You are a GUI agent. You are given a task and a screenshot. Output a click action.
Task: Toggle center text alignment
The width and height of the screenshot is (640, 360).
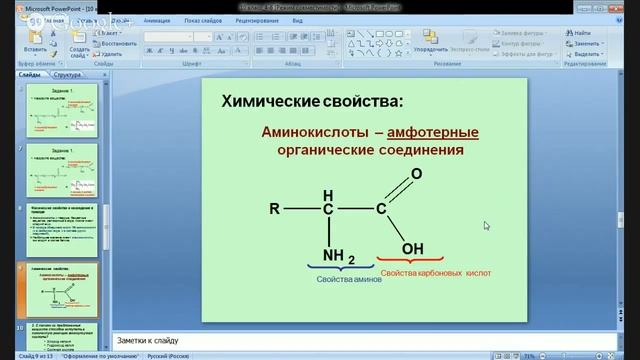point(271,51)
